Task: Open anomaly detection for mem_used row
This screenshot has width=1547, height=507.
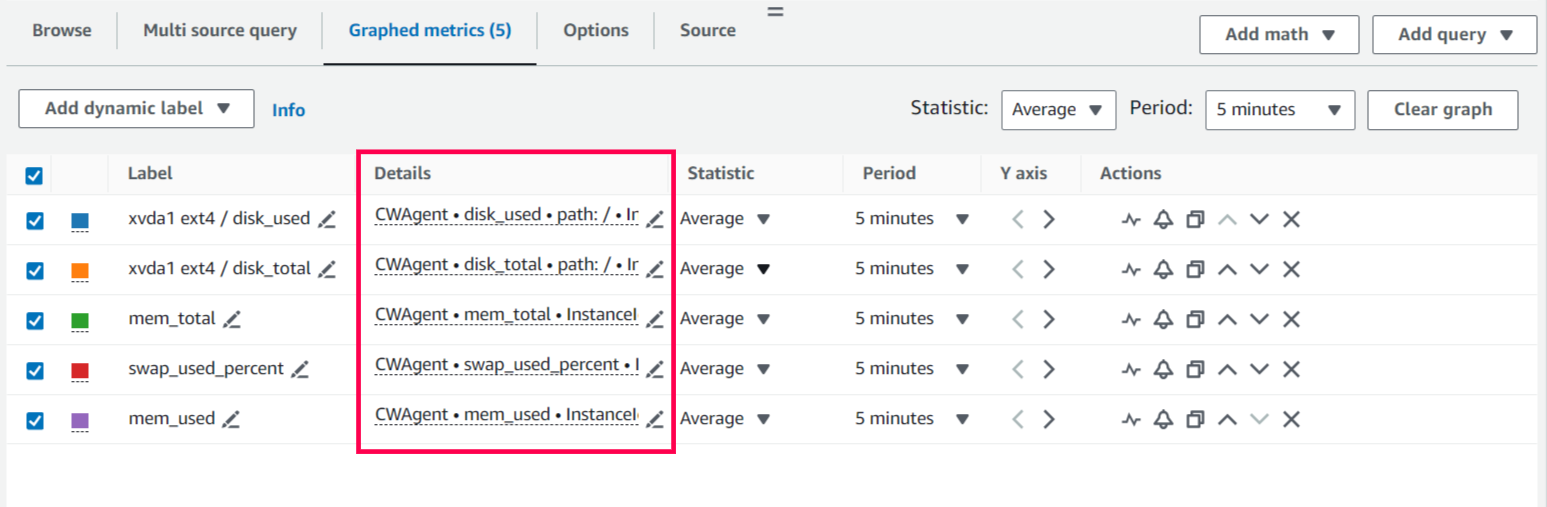Action: click(1130, 419)
